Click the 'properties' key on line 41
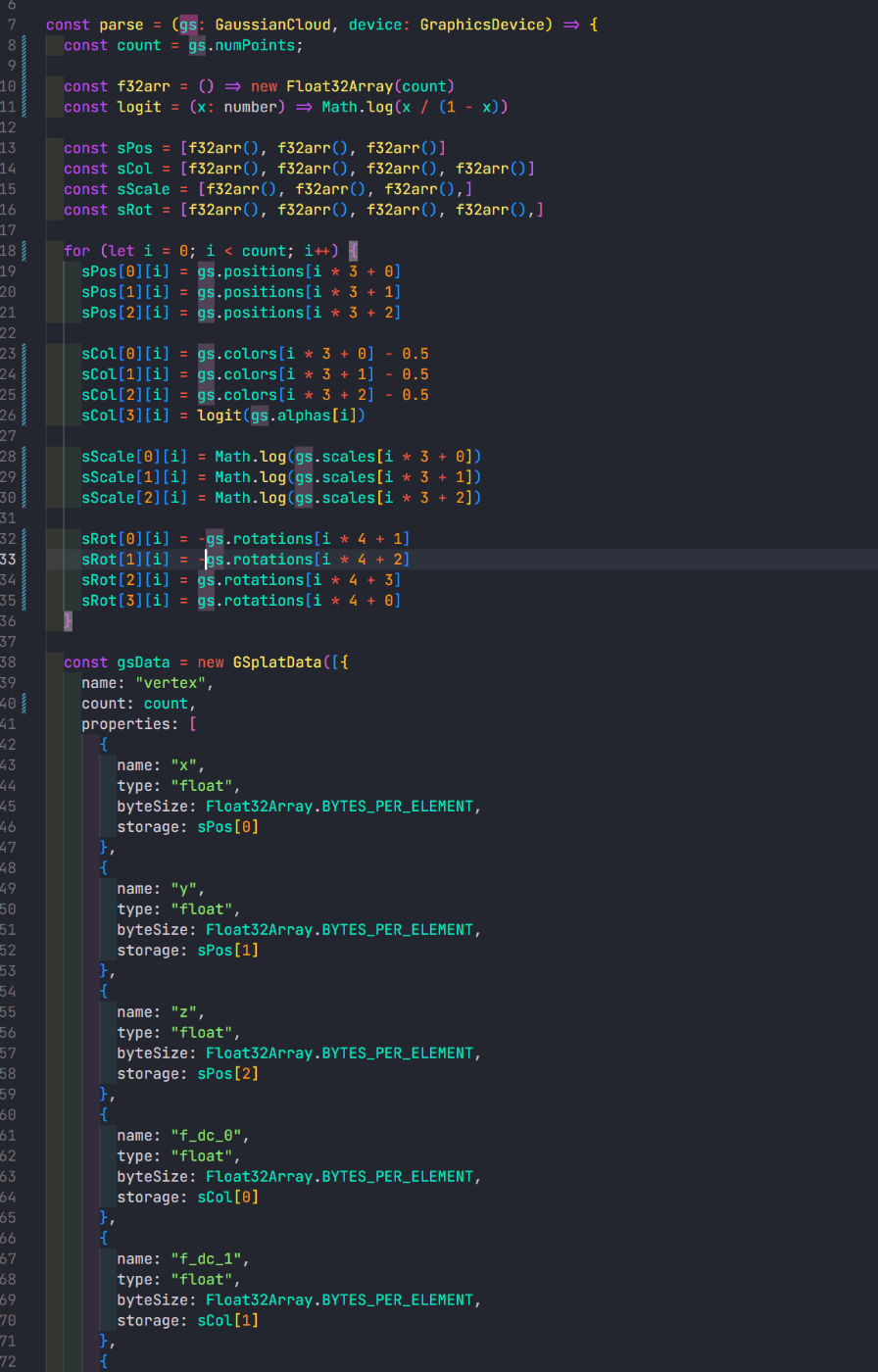878x1372 pixels. 125,724
